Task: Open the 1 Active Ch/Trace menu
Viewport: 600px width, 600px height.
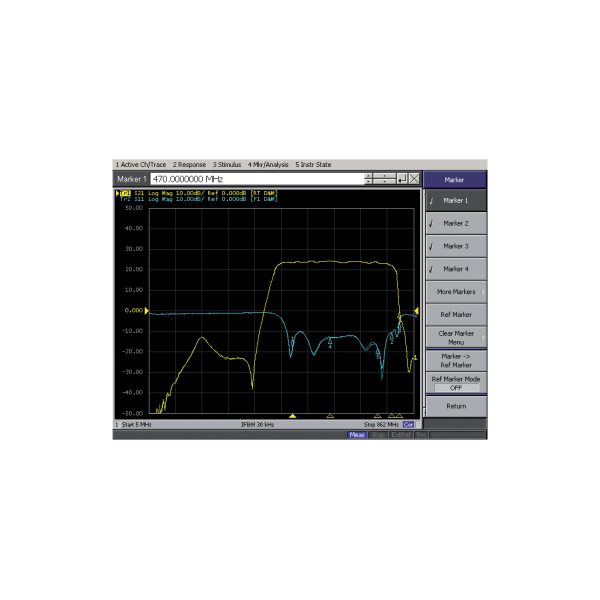Action: click(141, 165)
